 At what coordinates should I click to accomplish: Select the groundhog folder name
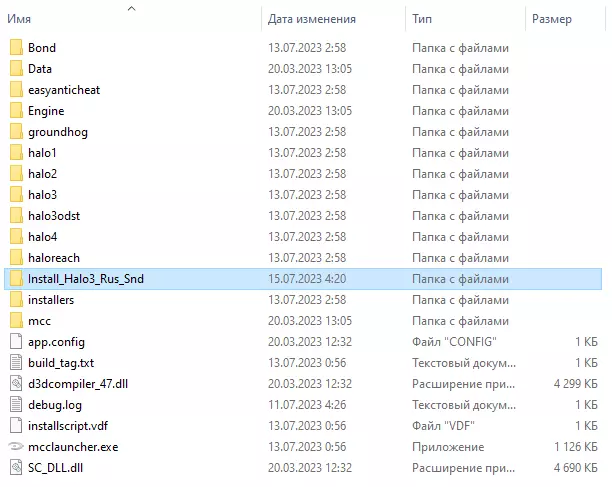click(58, 132)
